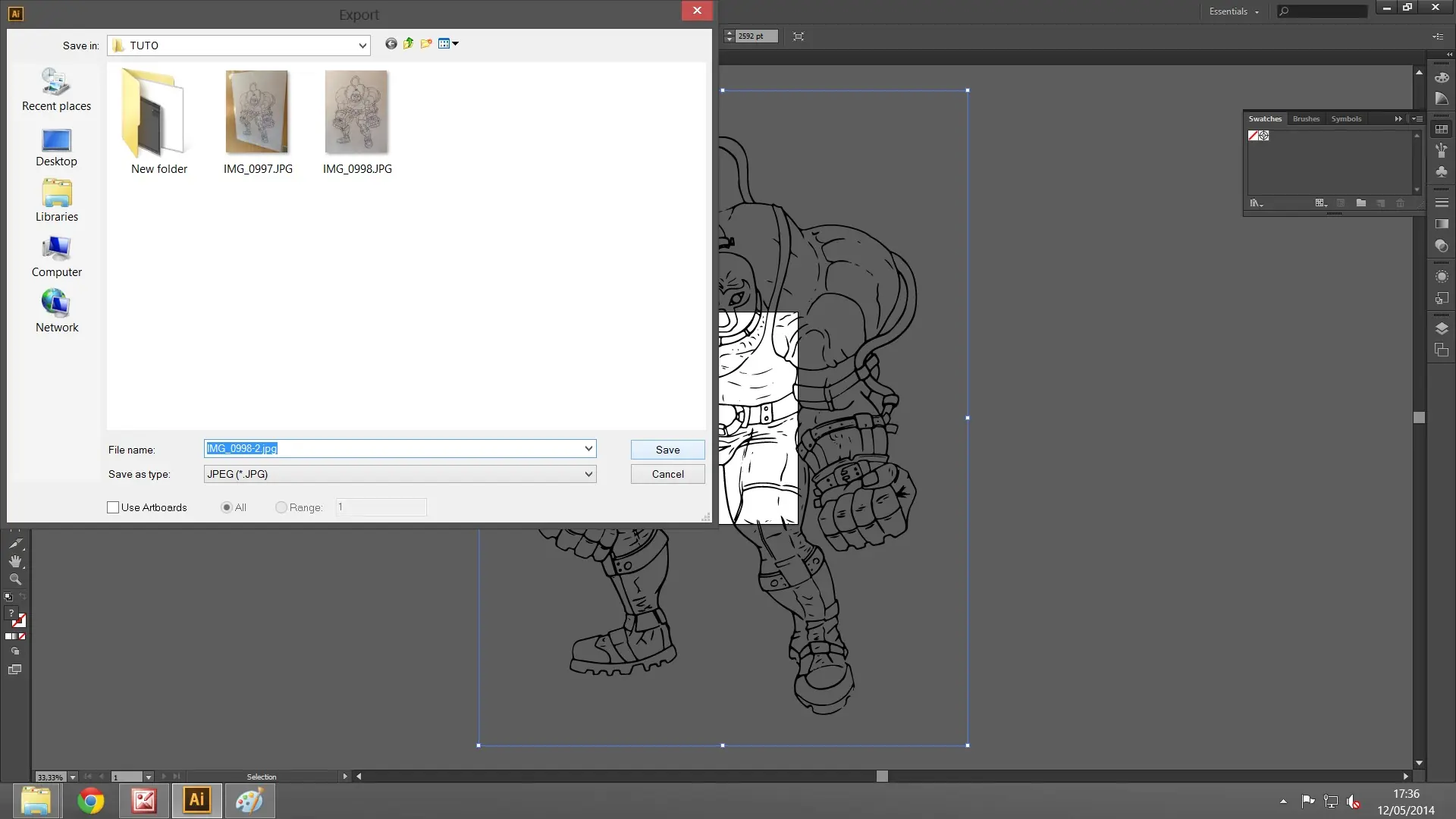Select the New folder item
Image resolution: width=1456 pixels, height=819 pixels.
(x=158, y=121)
